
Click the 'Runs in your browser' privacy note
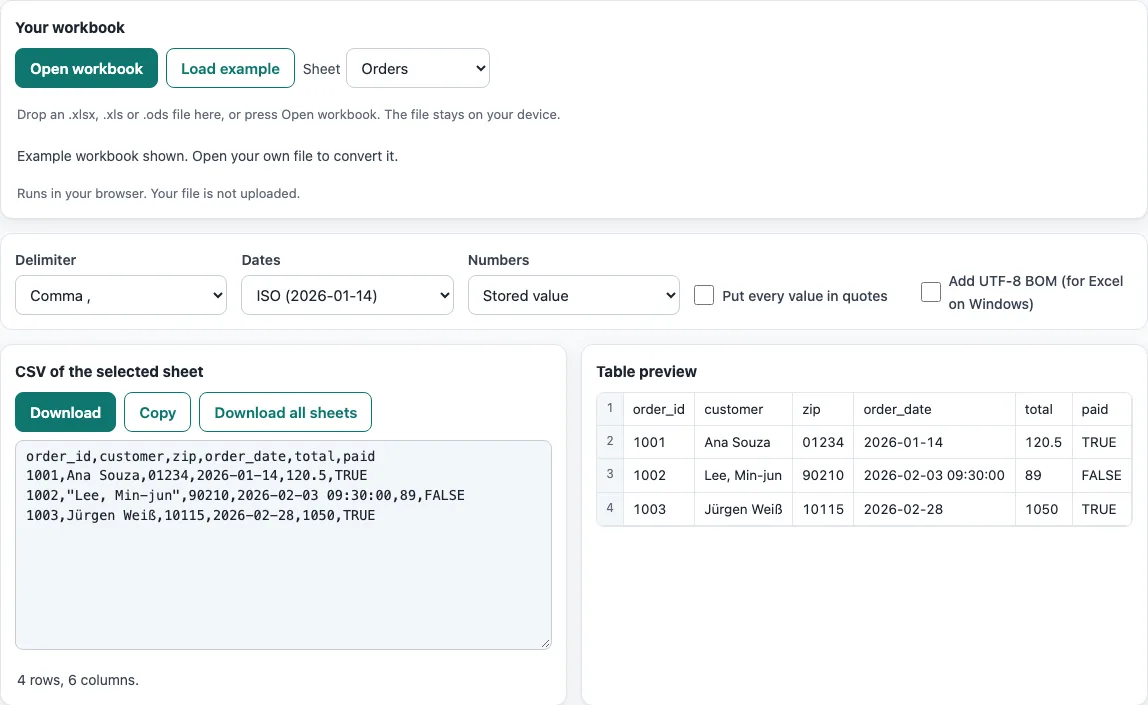click(158, 193)
